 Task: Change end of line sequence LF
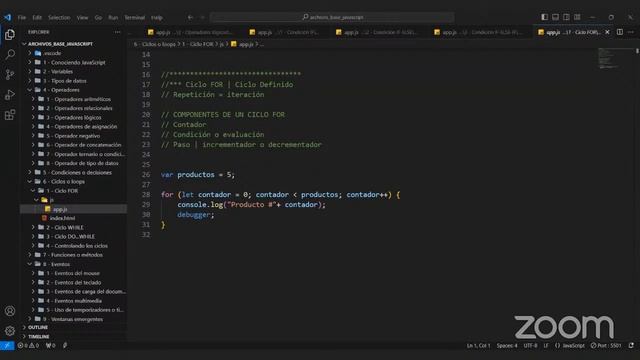coord(546,345)
